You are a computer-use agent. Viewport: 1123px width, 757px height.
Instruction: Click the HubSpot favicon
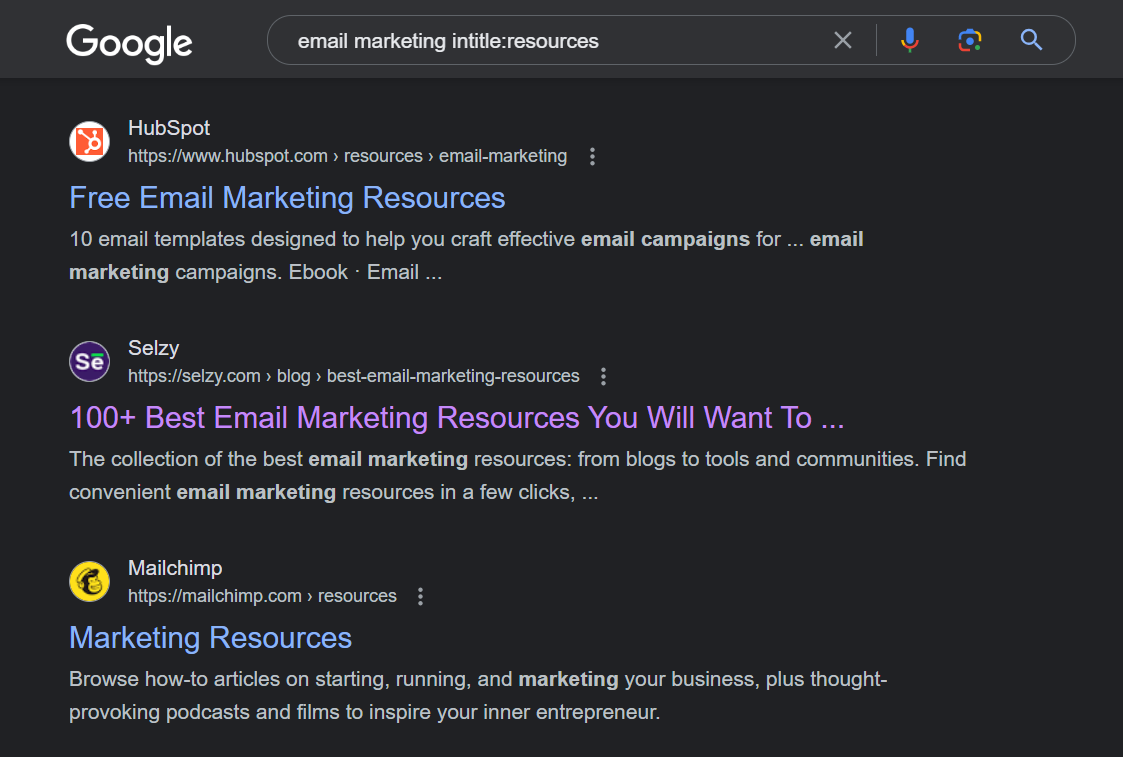tap(89, 141)
